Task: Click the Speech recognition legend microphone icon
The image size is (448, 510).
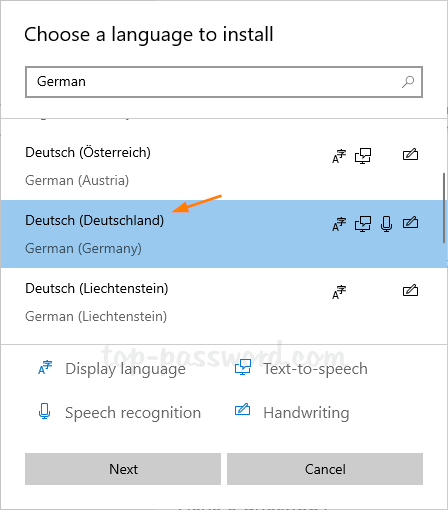Action: click(44, 411)
